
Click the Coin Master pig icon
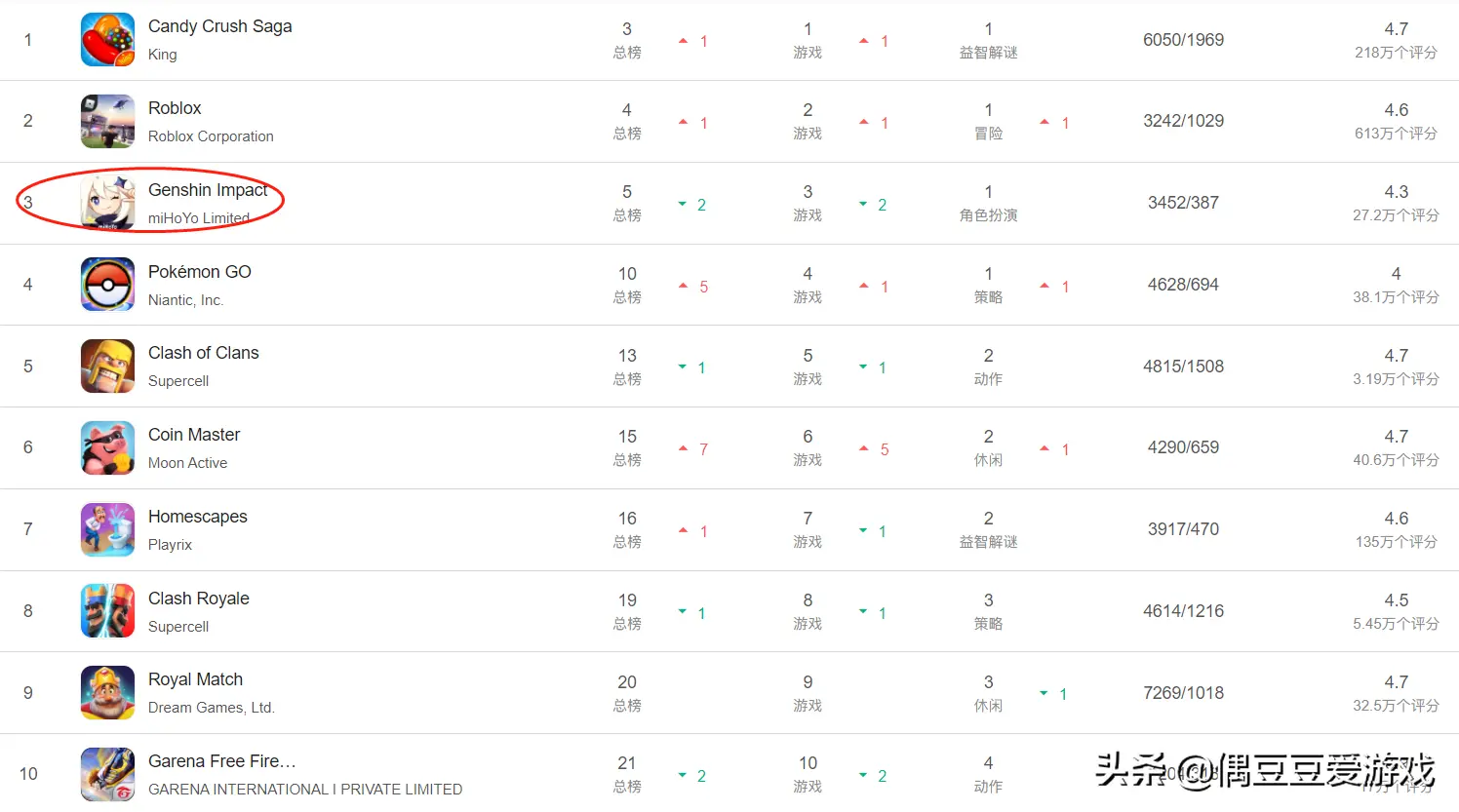click(107, 447)
